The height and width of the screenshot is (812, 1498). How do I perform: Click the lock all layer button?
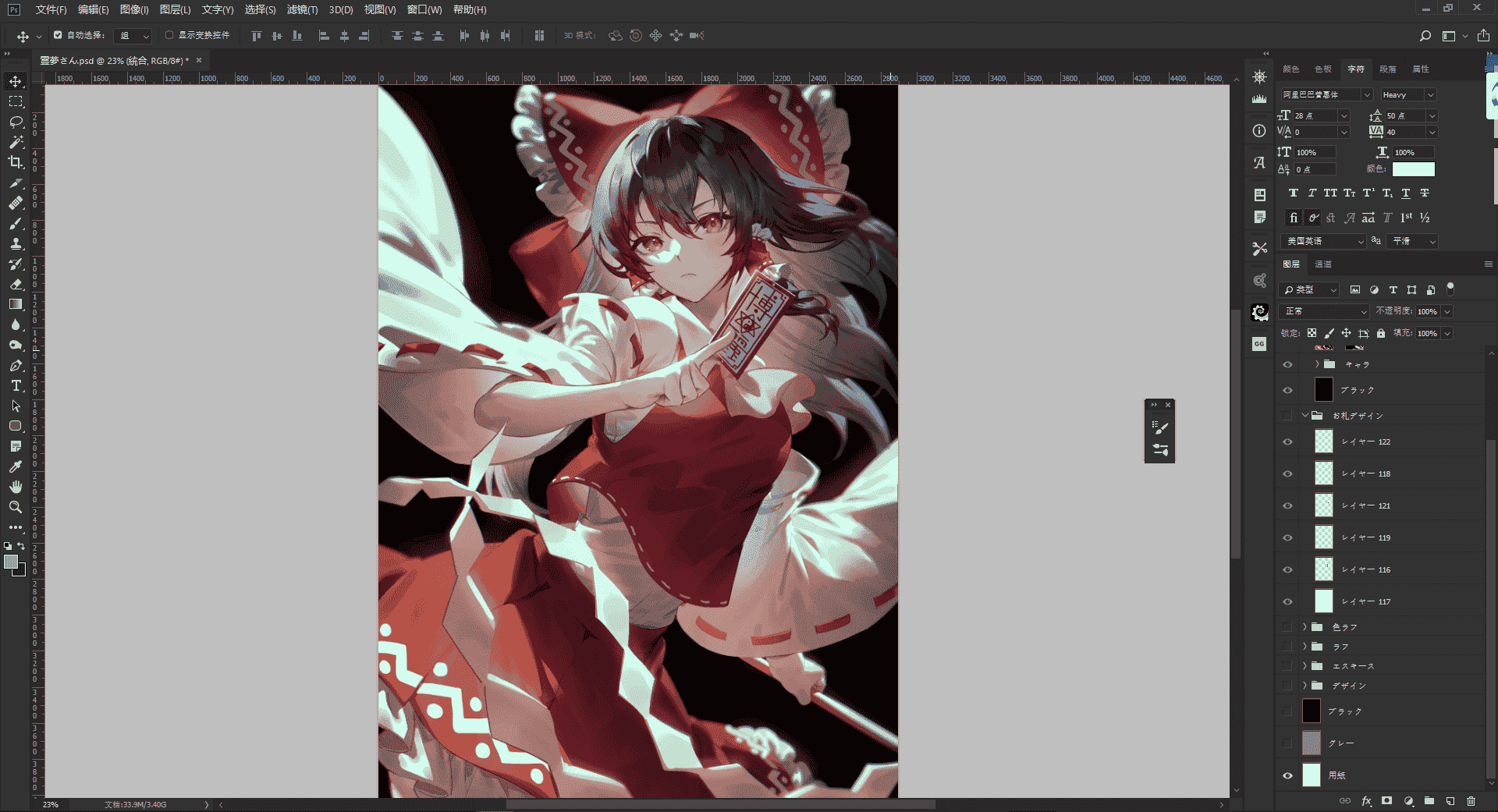(1381, 333)
